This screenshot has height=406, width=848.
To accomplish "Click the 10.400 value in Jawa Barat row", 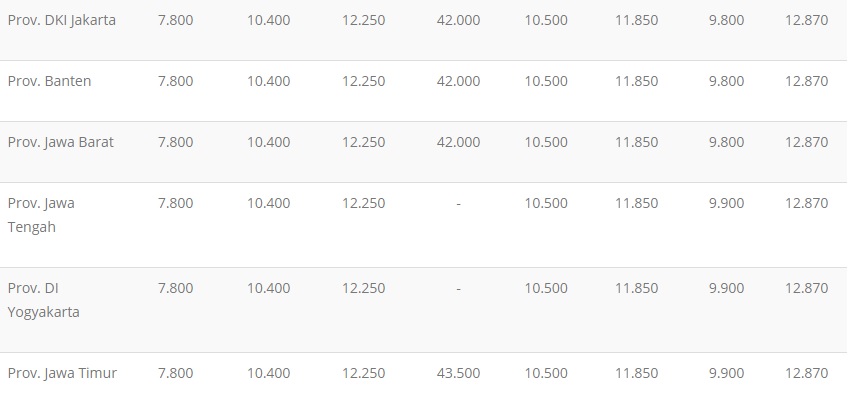I will coord(268,142).
